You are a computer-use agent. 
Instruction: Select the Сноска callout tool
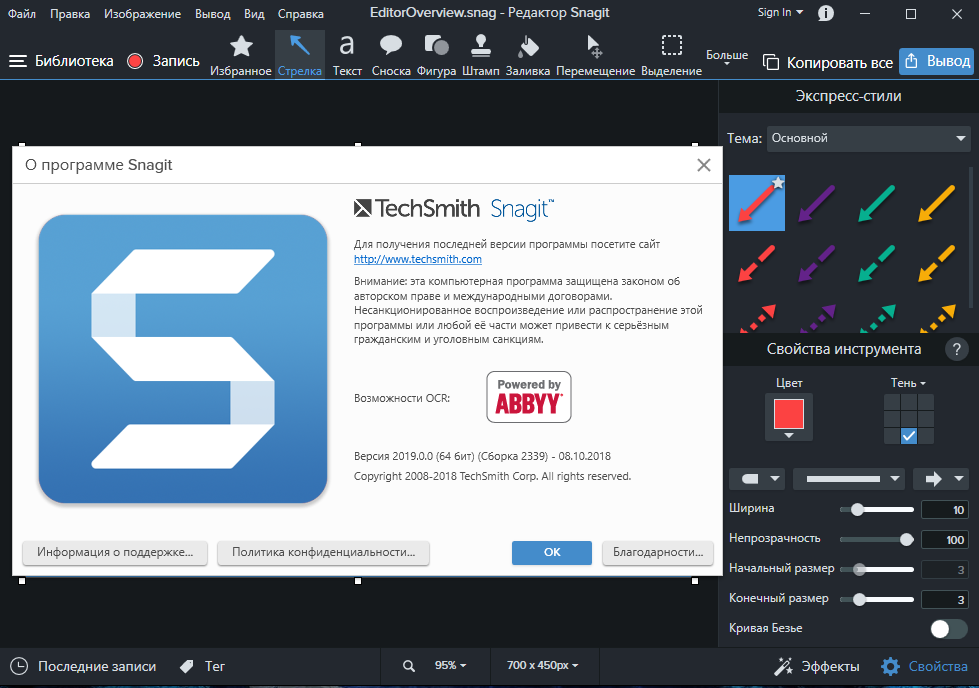click(391, 55)
